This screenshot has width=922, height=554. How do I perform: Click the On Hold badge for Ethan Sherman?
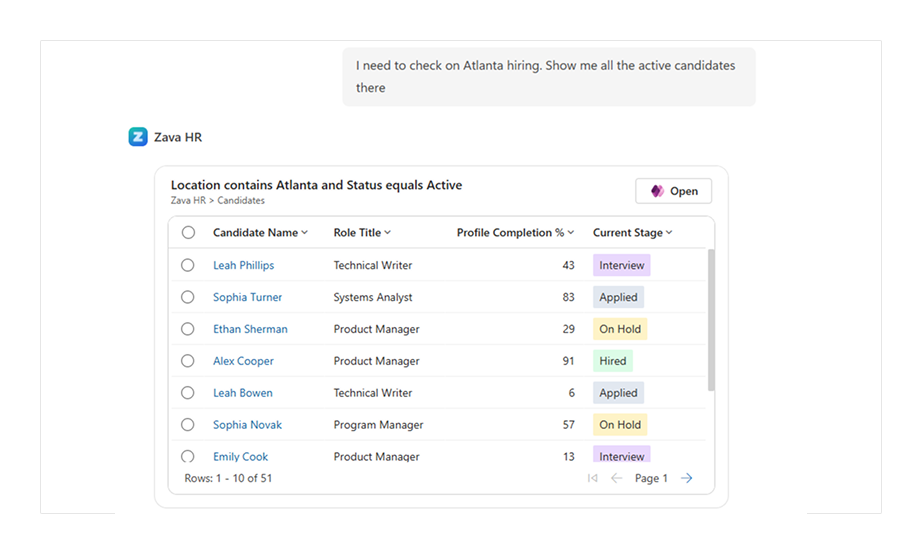point(620,329)
